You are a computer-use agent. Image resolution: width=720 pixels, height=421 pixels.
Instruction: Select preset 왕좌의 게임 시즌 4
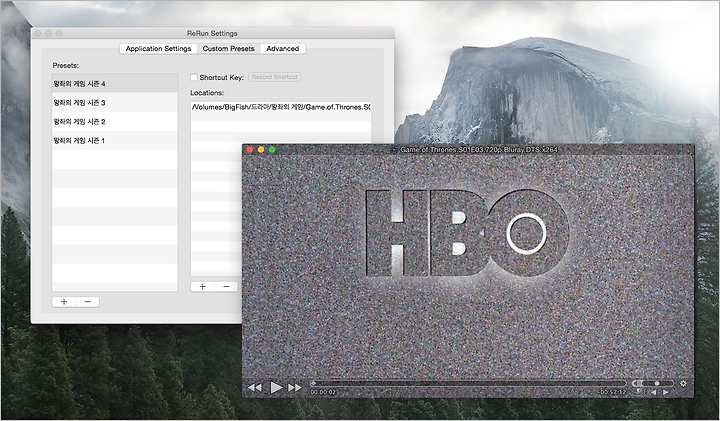click(x=114, y=84)
